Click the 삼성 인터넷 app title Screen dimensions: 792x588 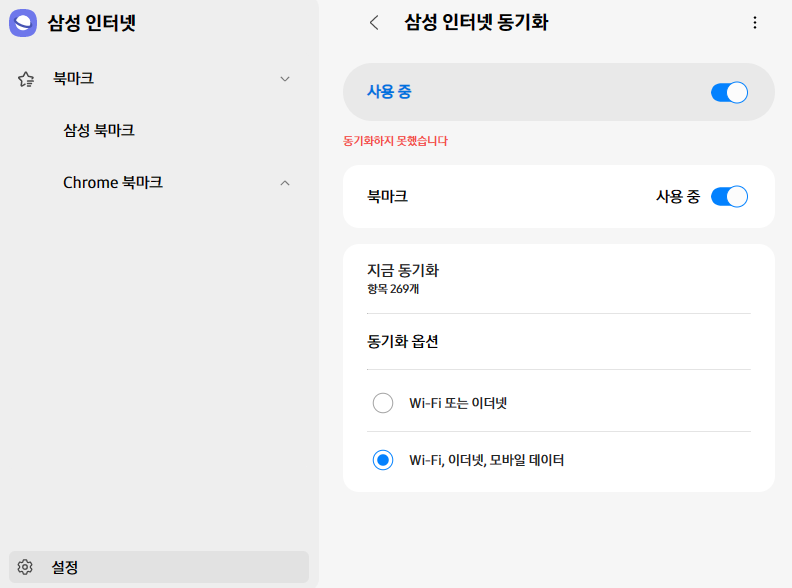click(91, 23)
